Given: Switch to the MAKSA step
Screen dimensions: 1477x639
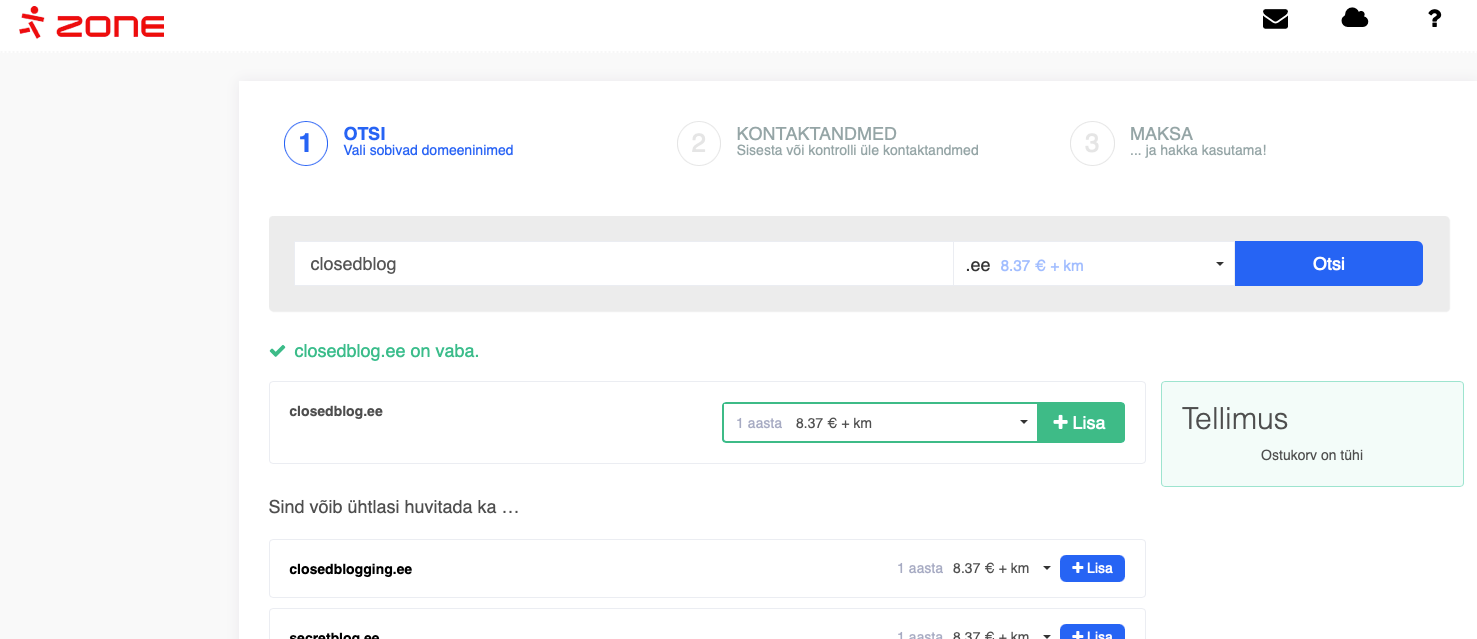Looking at the screenshot, I should pyautogui.click(x=1161, y=134).
